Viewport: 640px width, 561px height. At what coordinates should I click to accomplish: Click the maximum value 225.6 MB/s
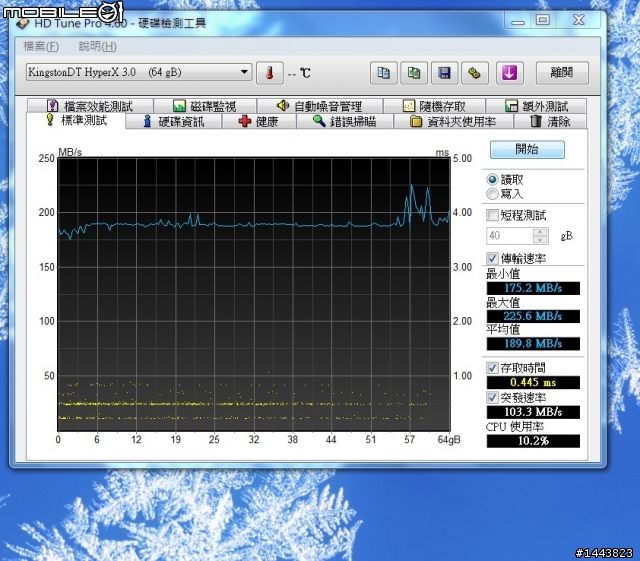(533, 316)
